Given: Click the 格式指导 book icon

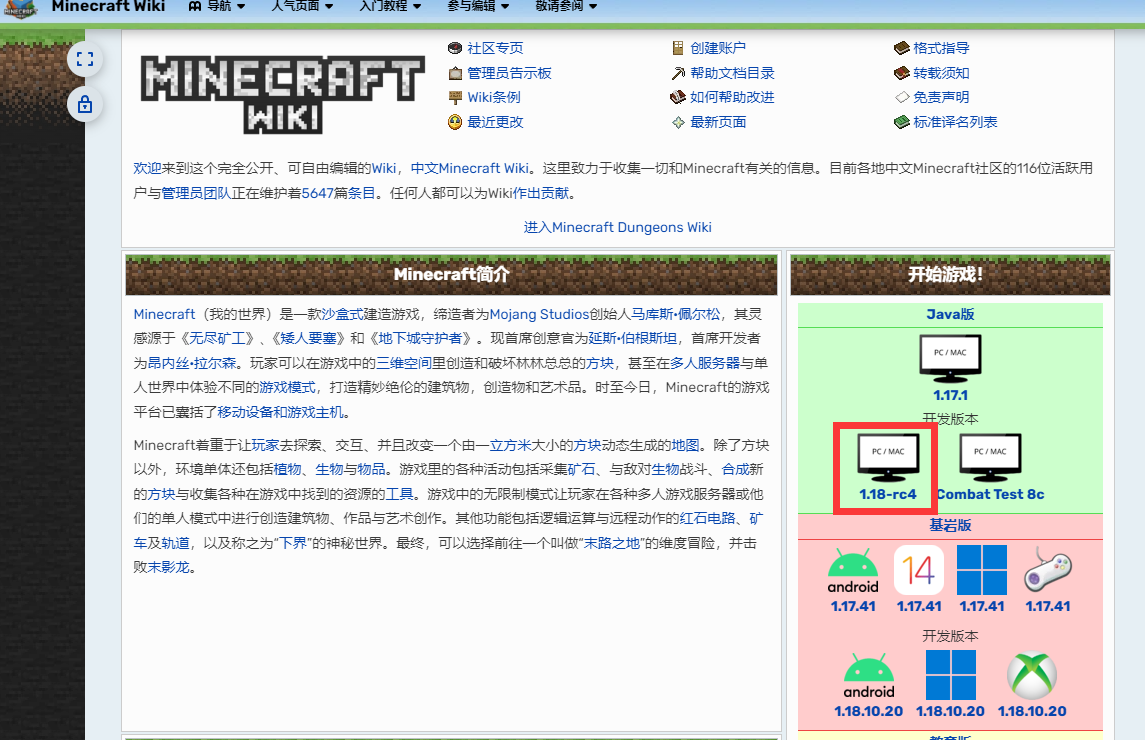Looking at the screenshot, I should tap(902, 48).
